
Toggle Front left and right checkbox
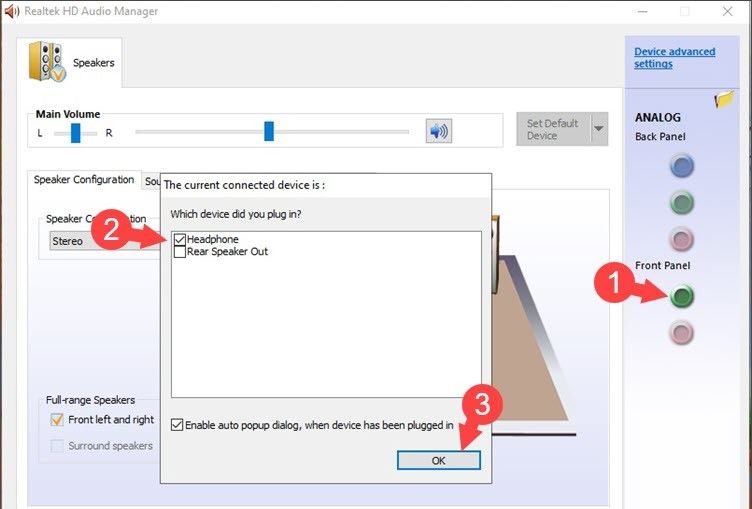[x=57, y=420]
